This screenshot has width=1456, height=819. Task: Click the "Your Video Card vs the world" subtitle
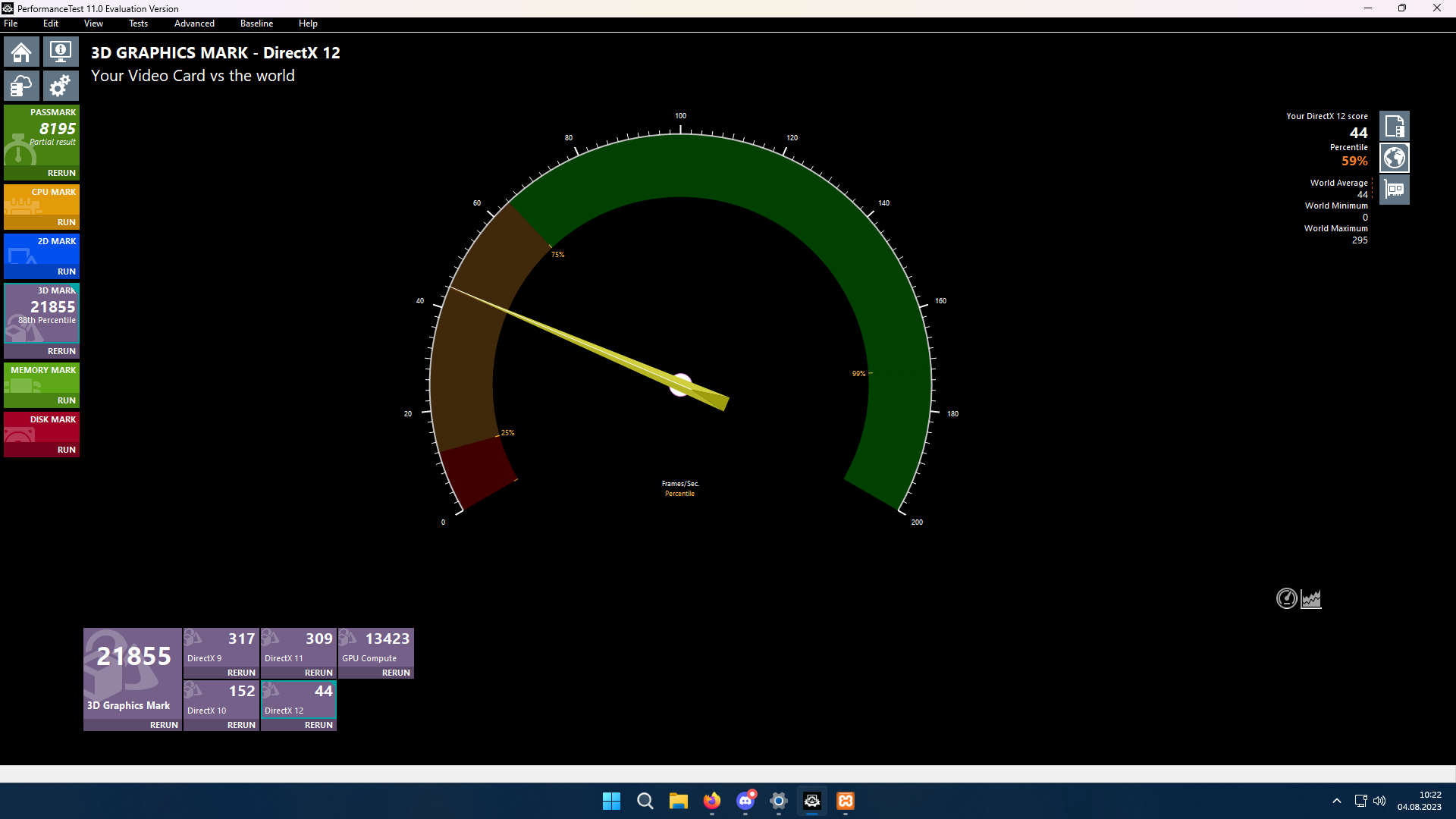(193, 76)
